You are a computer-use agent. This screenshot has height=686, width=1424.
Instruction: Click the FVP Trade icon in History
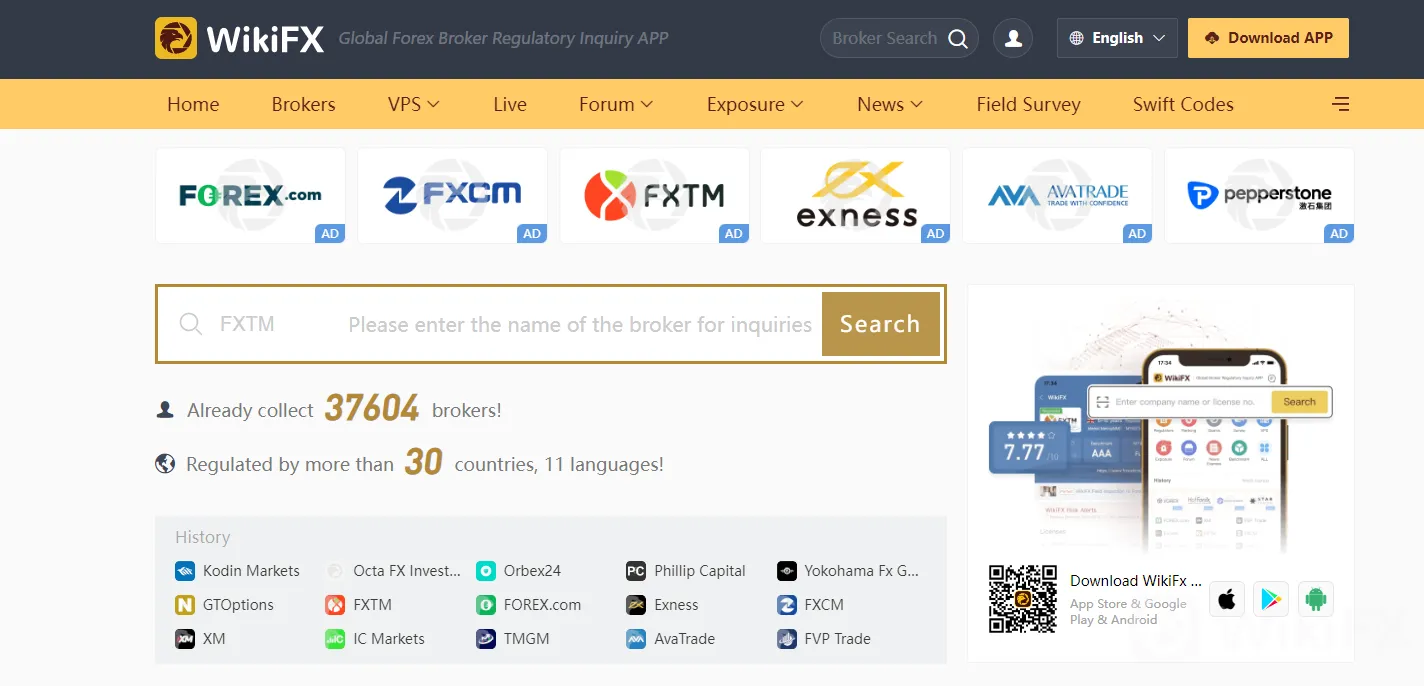787,639
